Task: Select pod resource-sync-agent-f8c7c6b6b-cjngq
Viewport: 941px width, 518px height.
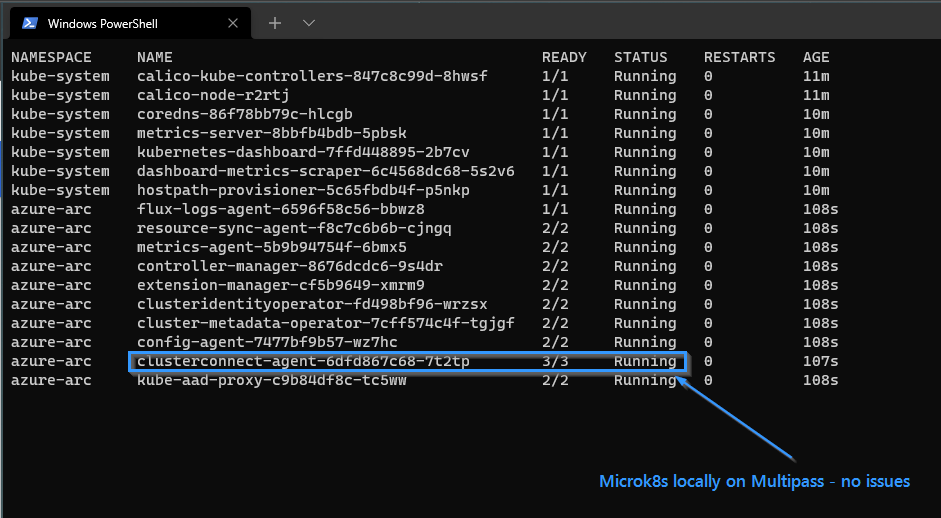Action: [x=294, y=229]
